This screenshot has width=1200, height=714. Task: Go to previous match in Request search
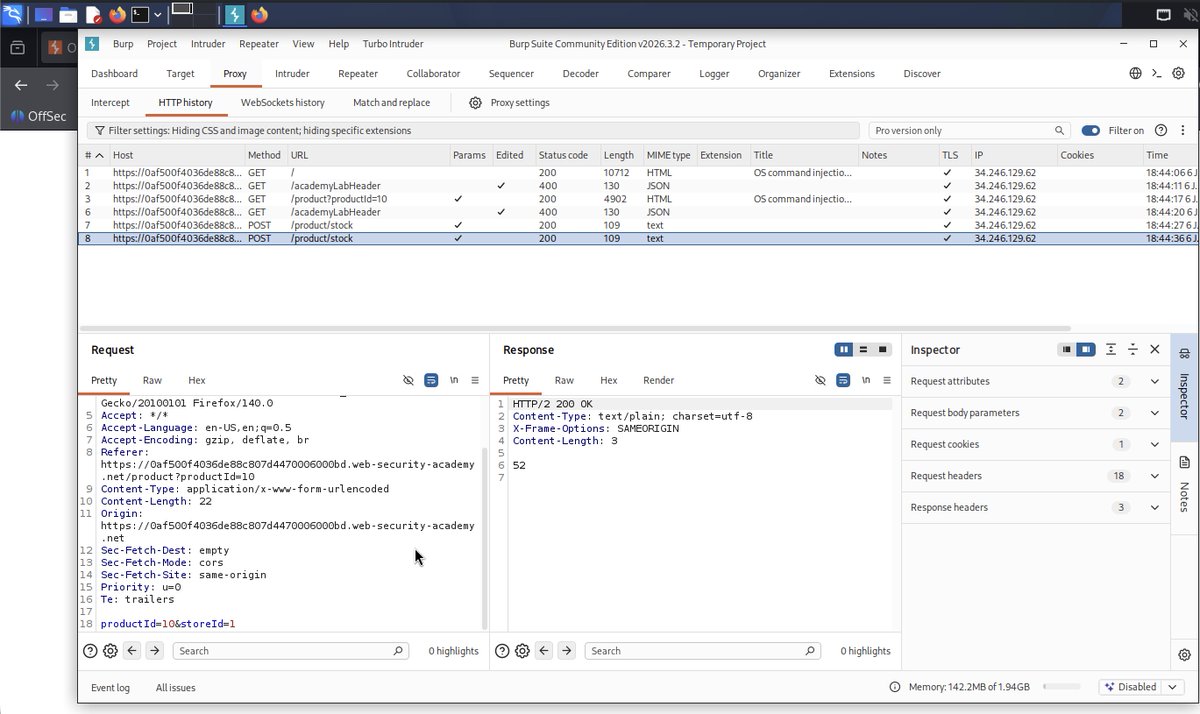point(132,651)
